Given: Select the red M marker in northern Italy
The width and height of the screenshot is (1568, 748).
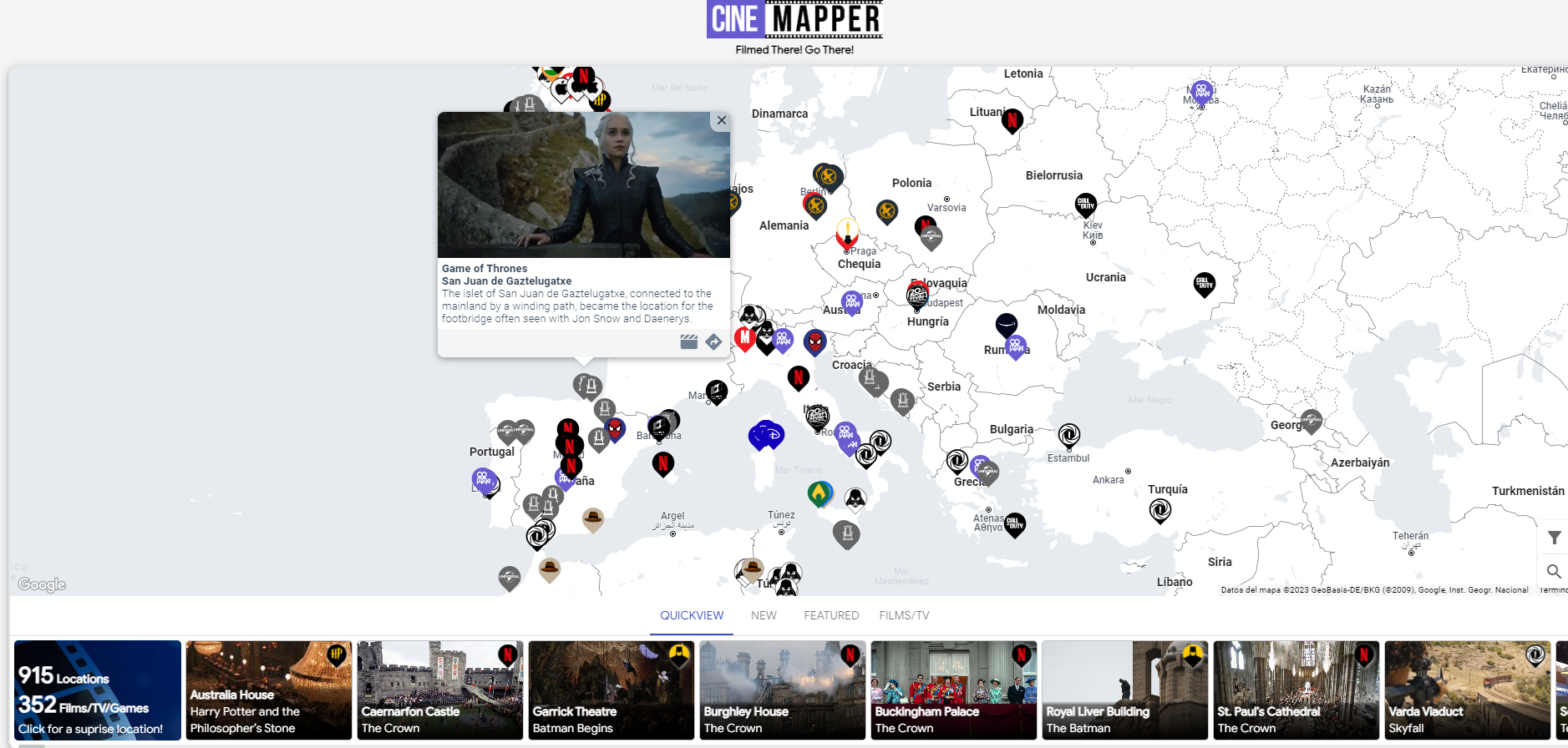Looking at the screenshot, I should point(744,338).
